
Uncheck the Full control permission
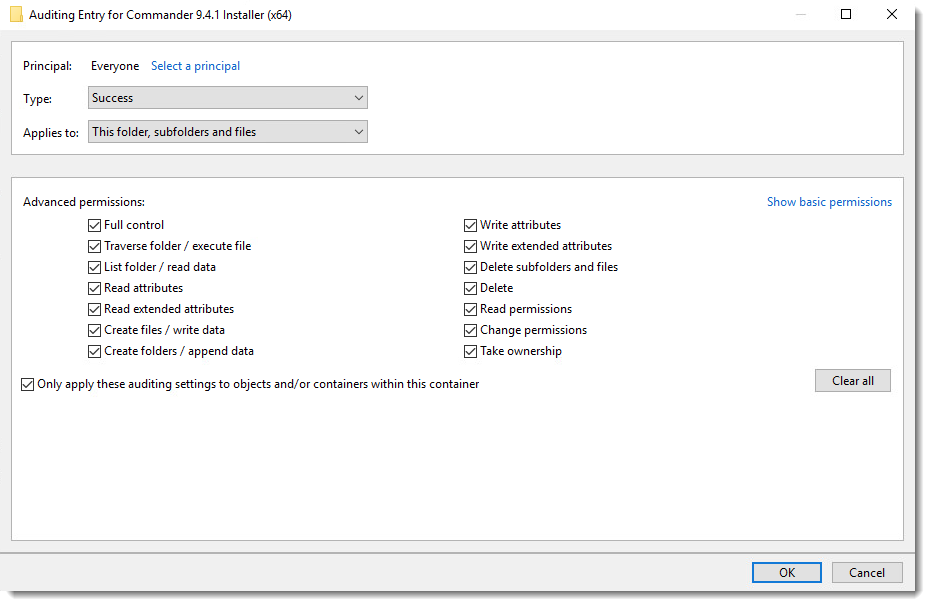tap(94, 224)
